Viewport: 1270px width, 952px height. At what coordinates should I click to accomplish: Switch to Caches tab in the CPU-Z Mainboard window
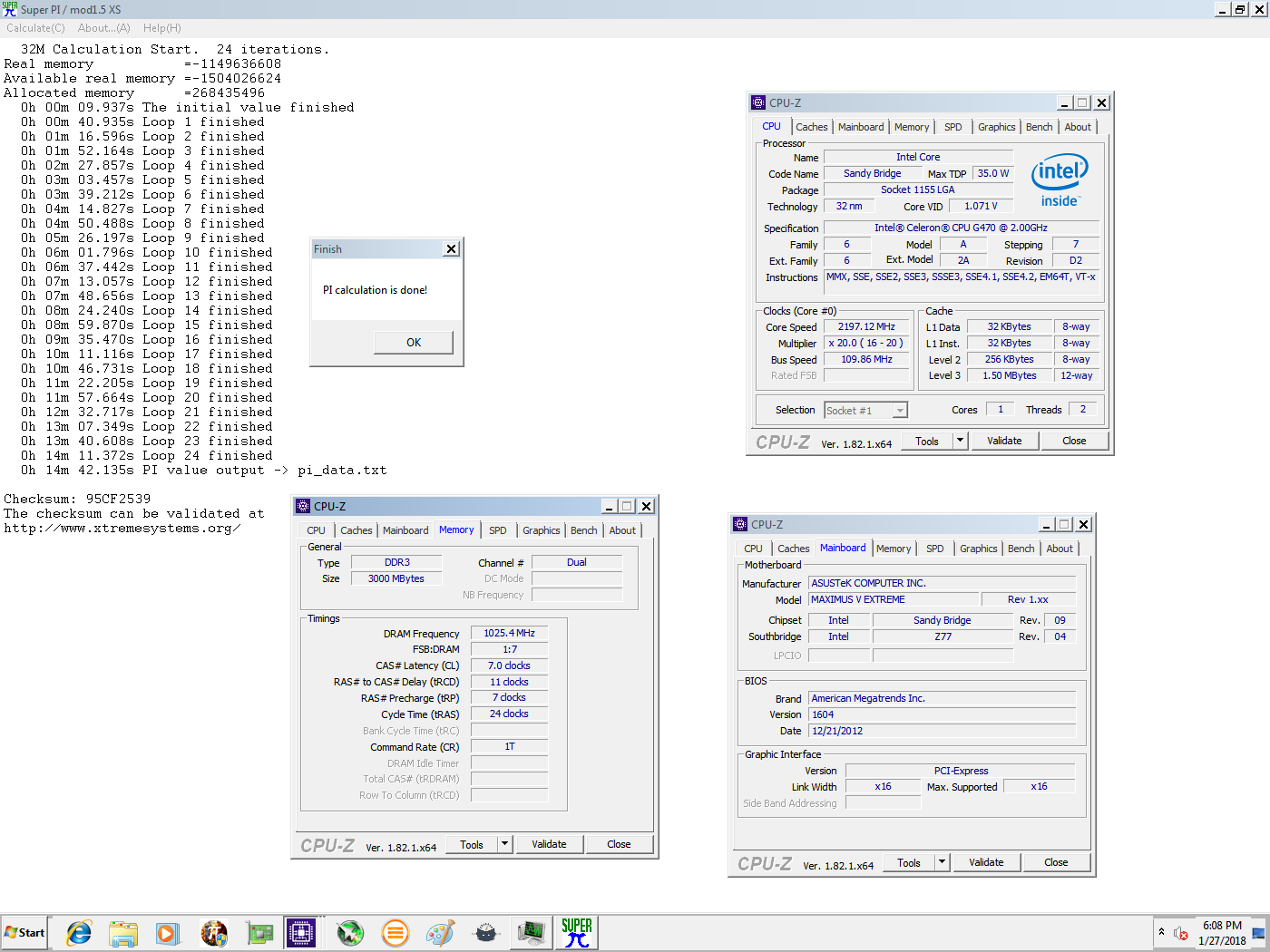[794, 549]
